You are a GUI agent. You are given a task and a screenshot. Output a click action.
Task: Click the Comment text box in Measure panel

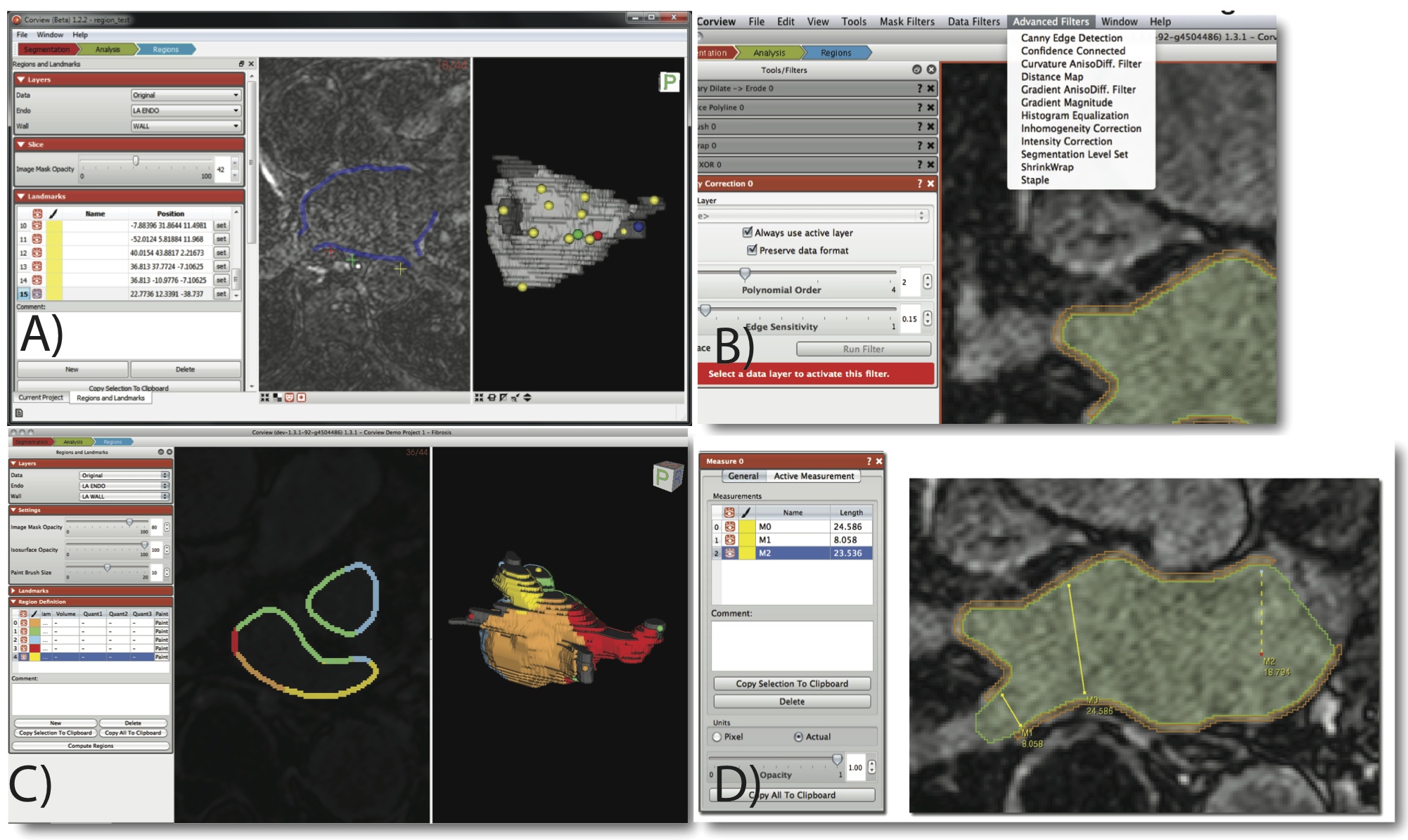[x=792, y=645]
